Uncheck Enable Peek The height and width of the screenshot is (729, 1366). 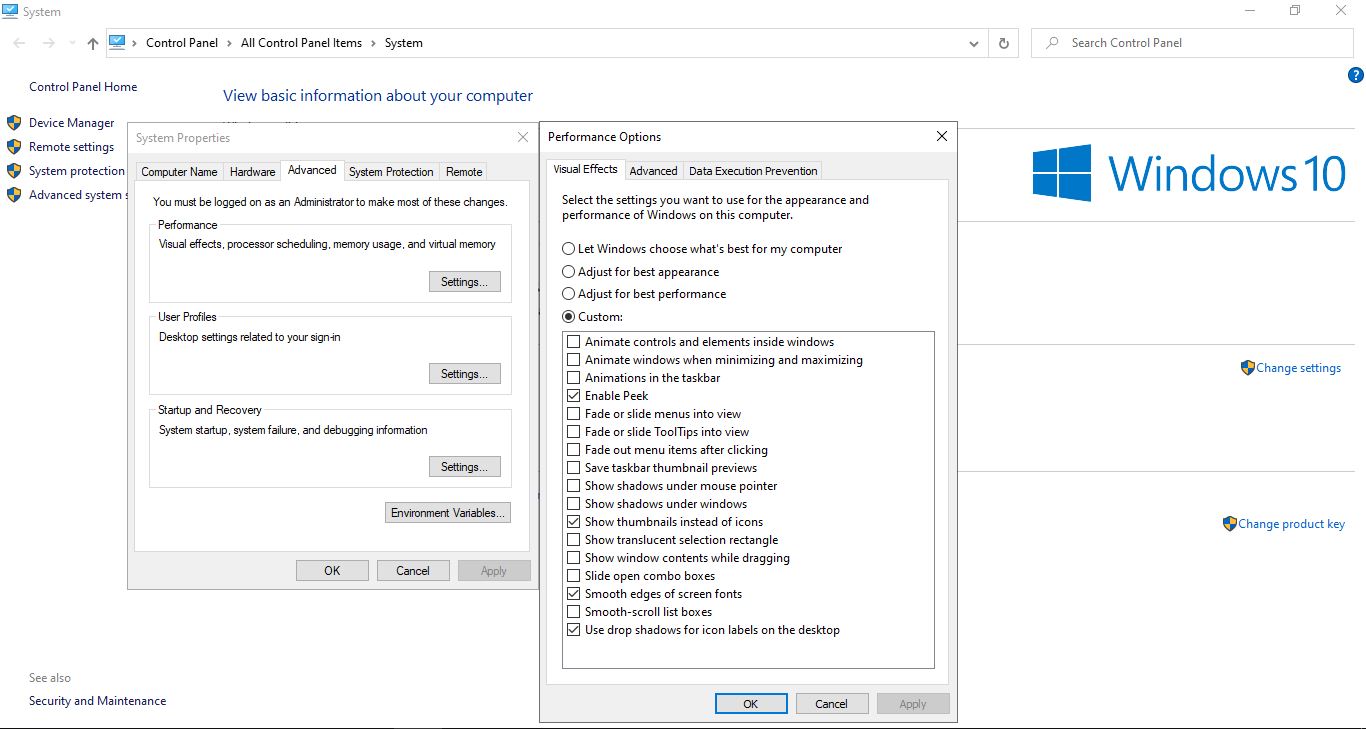pyautogui.click(x=574, y=396)
